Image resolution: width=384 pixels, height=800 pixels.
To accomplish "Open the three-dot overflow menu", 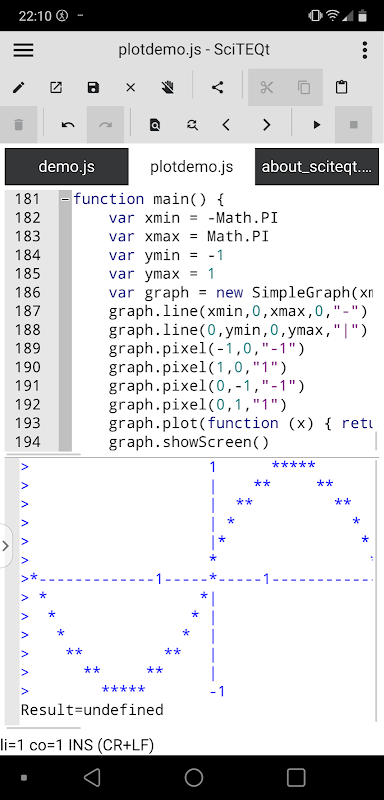I will (x=364, y=50).
